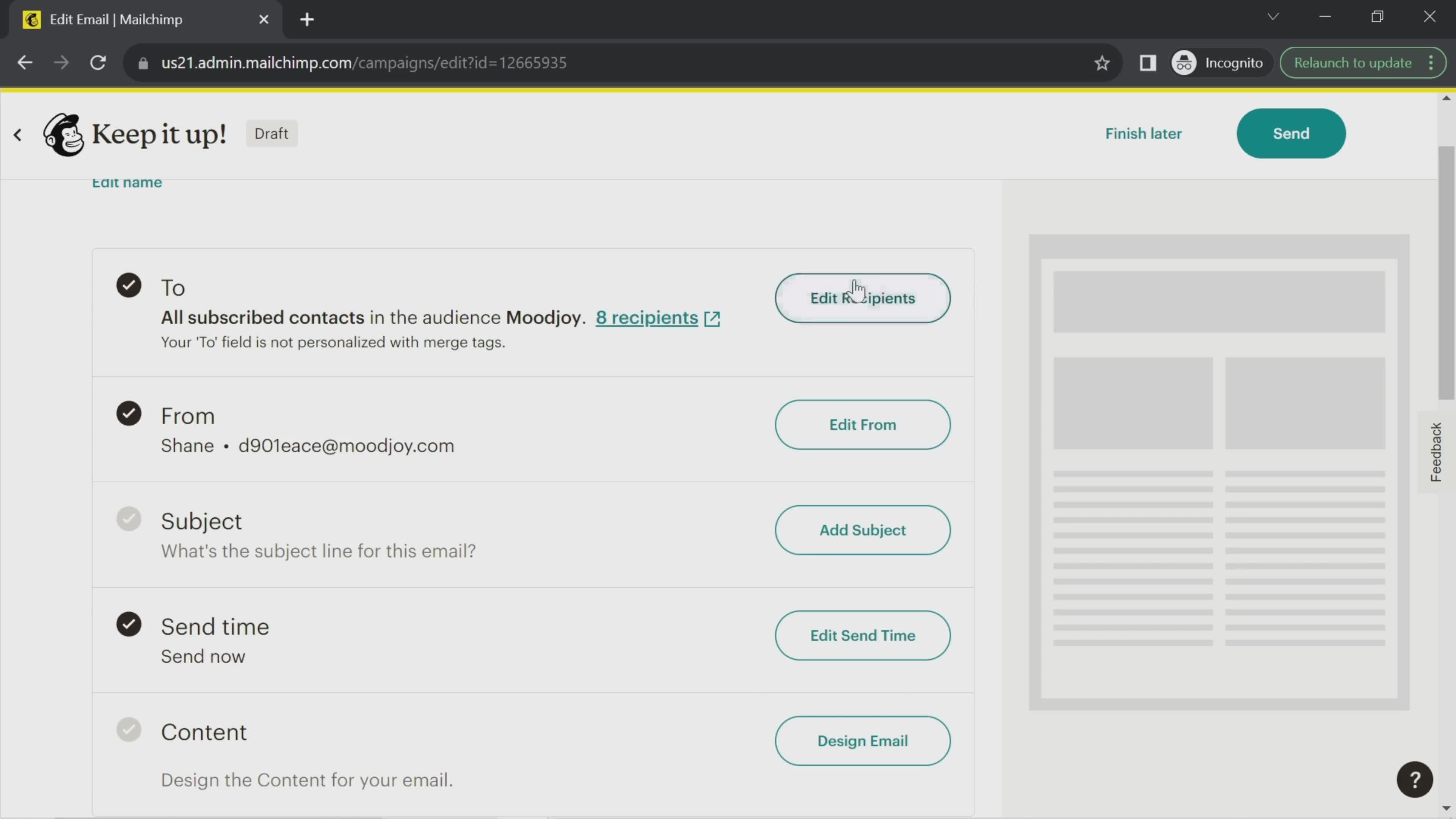This screenshot has height=819, width=1456.
Task: Open the Edit Recipients dropdown
Action: click(x=862, y=297)
